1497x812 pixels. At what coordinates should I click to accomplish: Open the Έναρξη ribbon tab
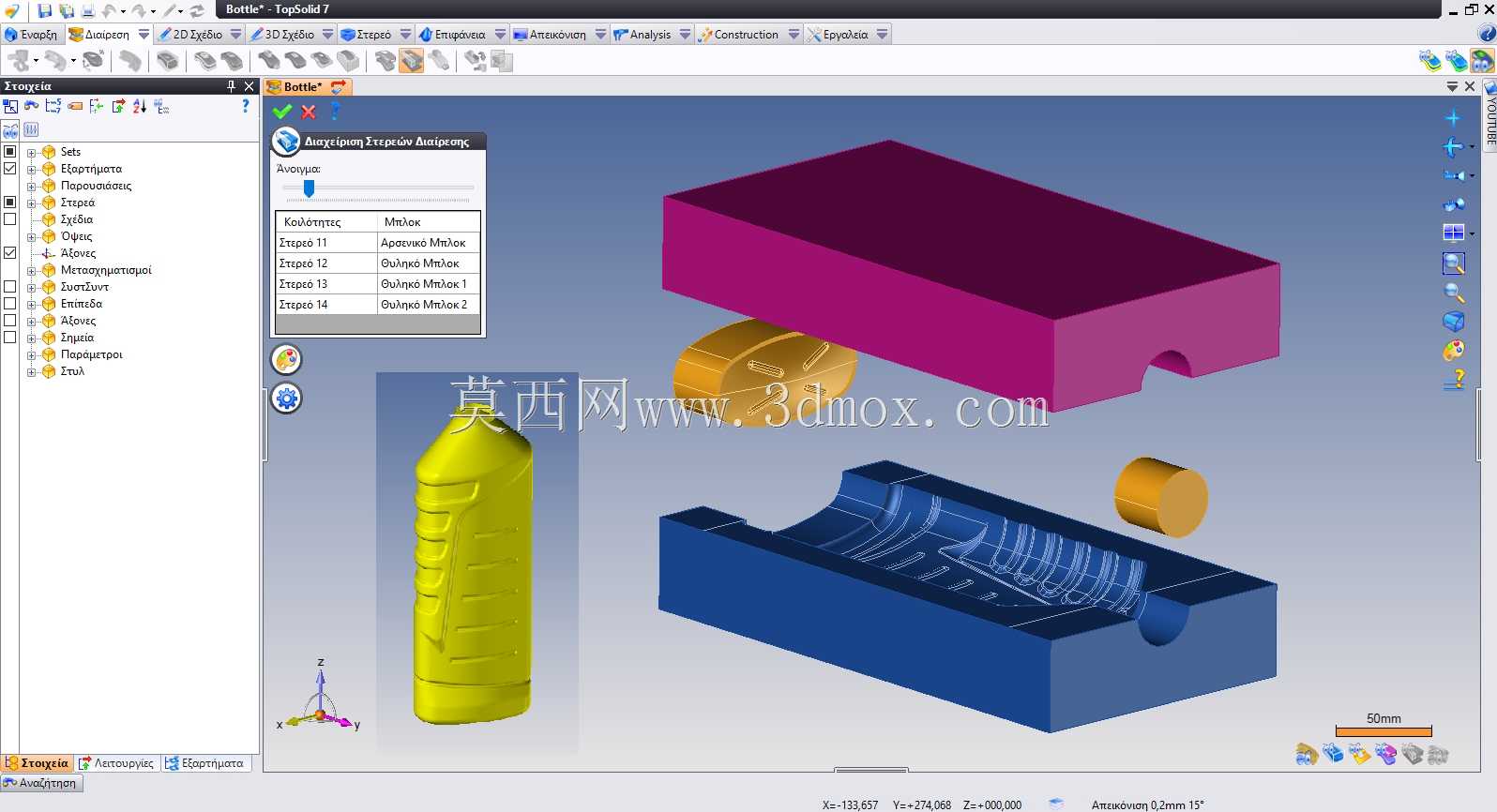click(31, 34)
